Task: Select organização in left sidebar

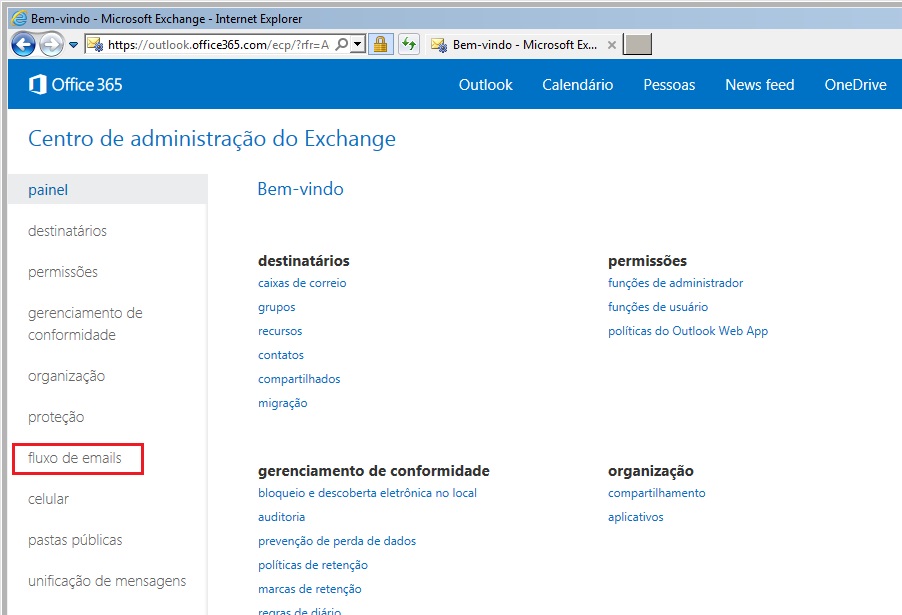Action: 66,376
